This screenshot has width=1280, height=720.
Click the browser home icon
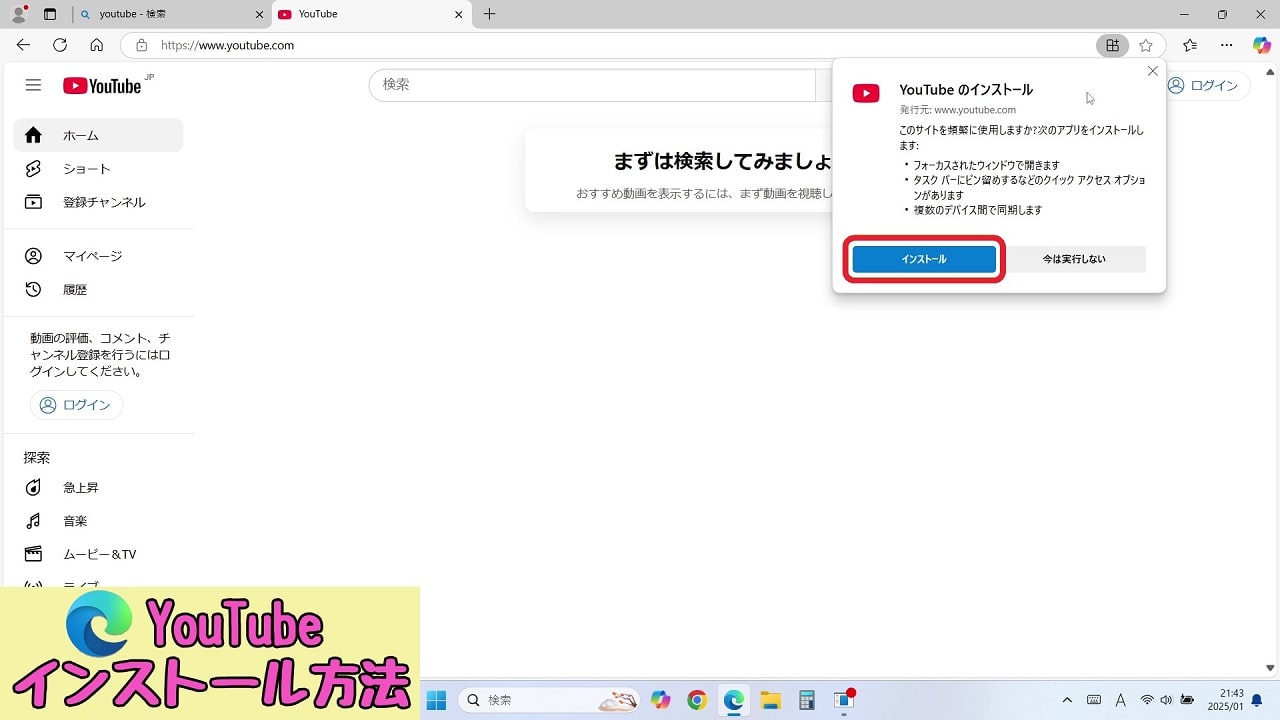[x=96, y=45]
